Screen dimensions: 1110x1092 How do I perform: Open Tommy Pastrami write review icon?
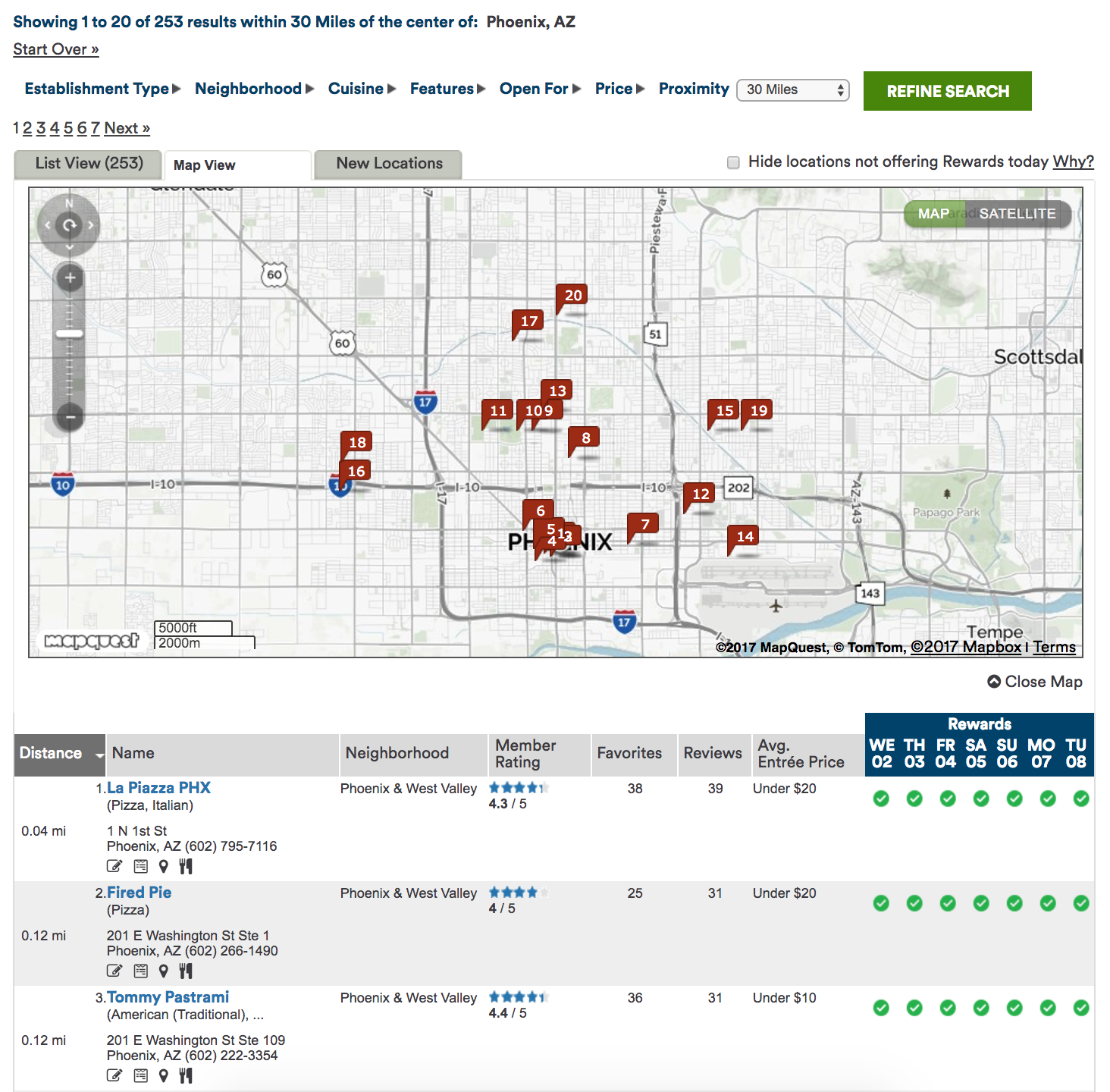114,1075
